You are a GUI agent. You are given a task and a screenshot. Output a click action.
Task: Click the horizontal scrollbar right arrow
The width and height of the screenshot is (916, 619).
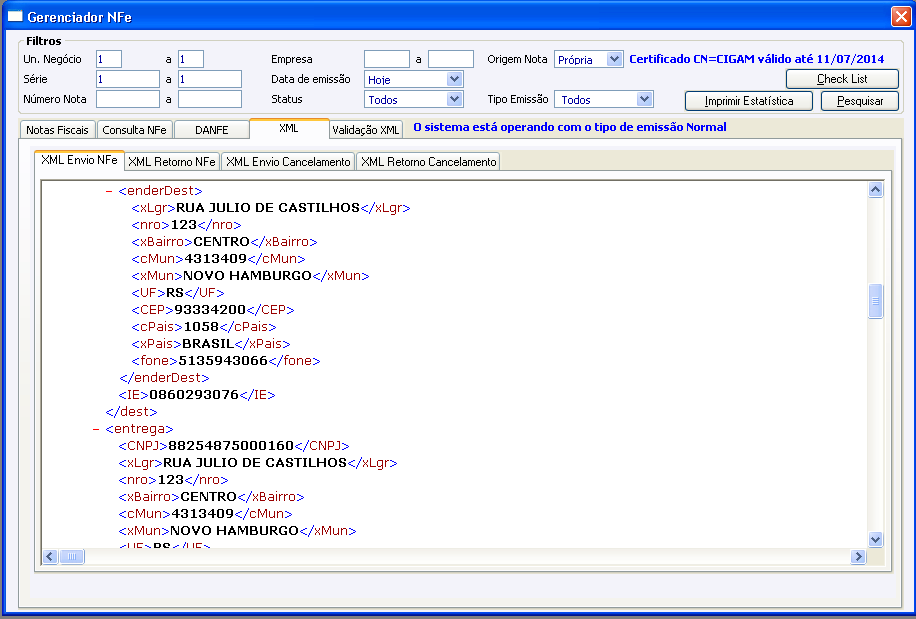click(x=858, y=556)
